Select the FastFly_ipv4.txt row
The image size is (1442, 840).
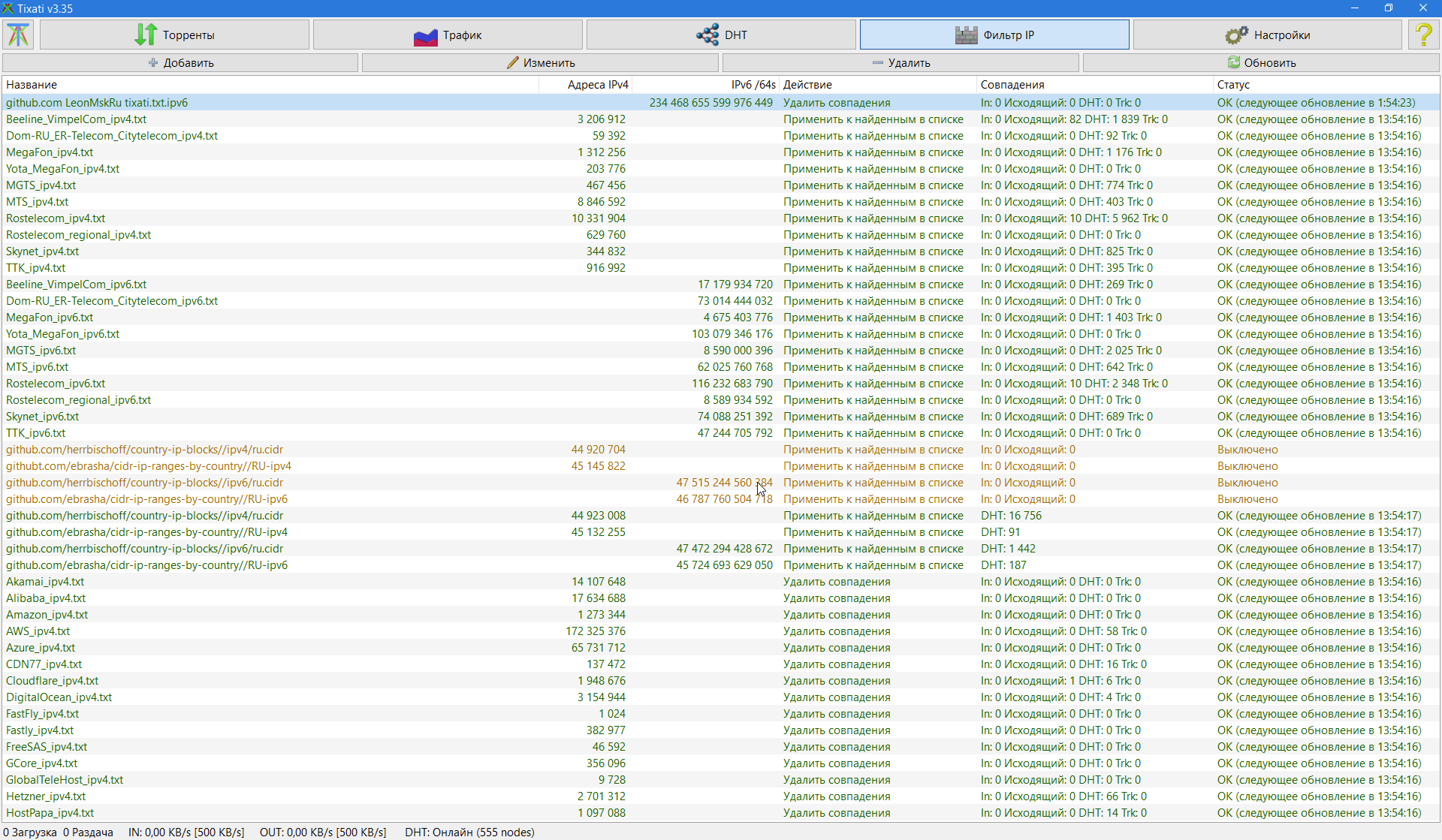point(721,714)
